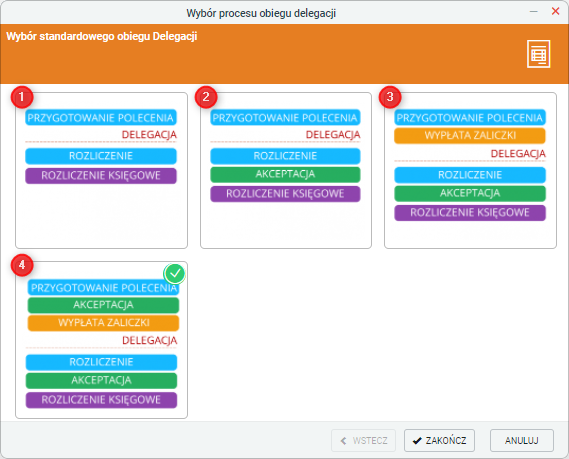Click the red number 4 badge
This screenshot has width=569, height=459.
click(22, 265)
